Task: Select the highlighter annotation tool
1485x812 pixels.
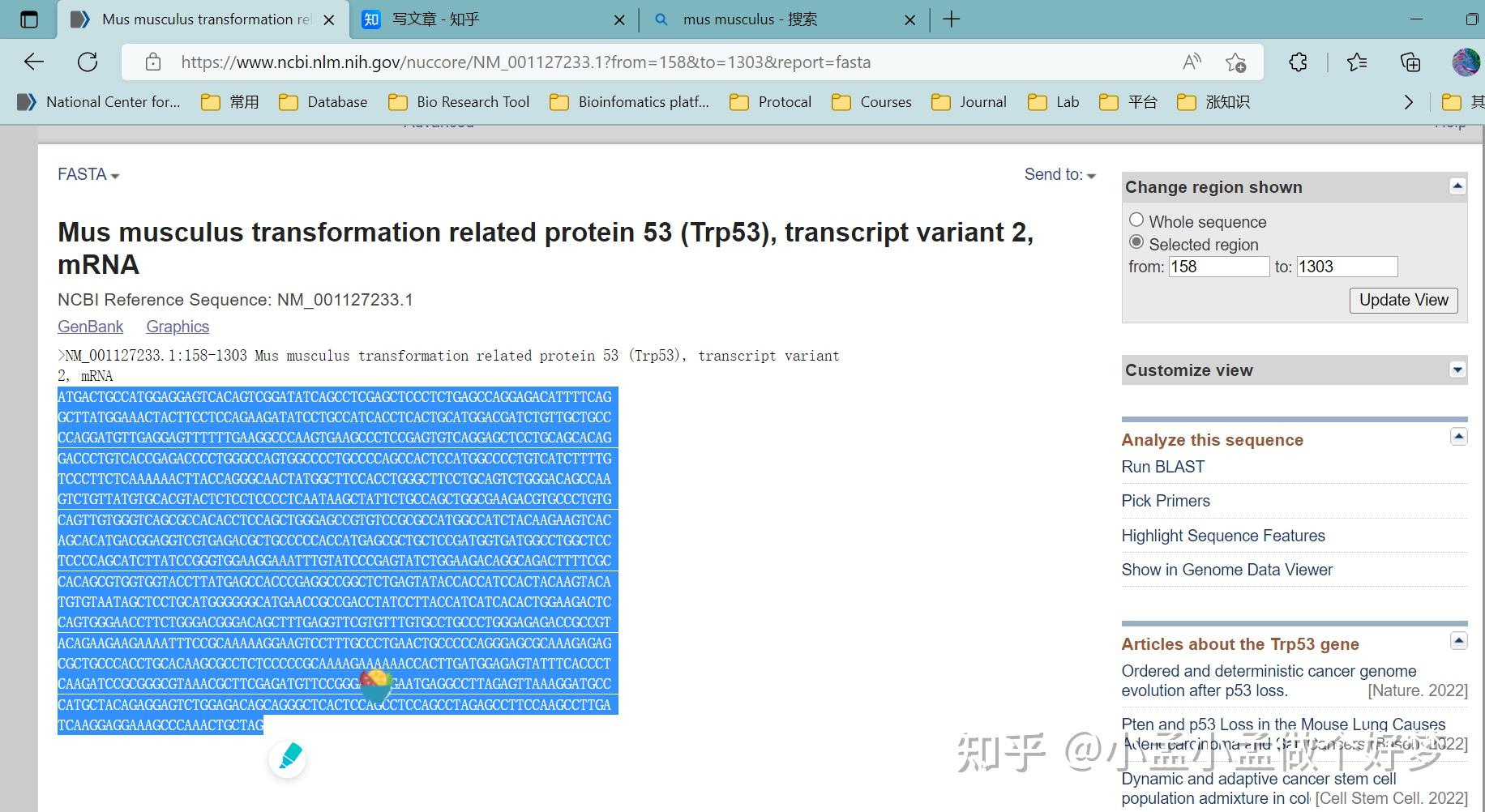Action: (287, 759)
